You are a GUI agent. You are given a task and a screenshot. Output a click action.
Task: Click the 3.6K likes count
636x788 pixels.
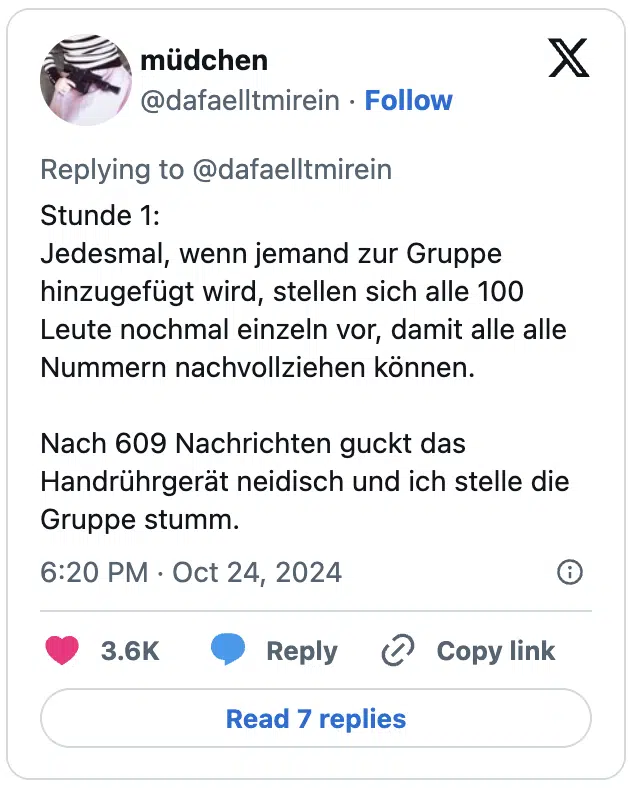pyautogui.click(x=130, y=651)
